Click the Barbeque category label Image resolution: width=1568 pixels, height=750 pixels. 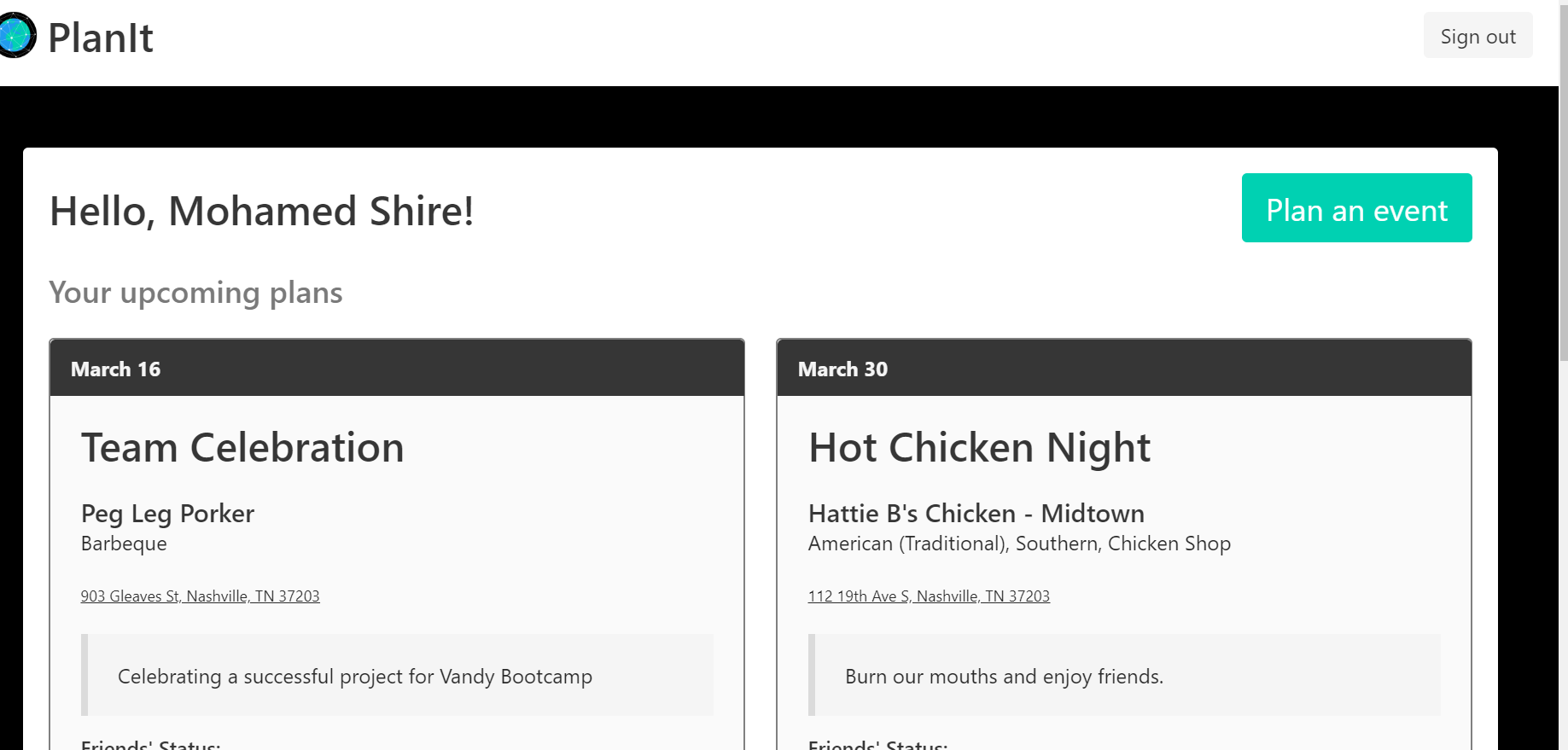(124, 544)
